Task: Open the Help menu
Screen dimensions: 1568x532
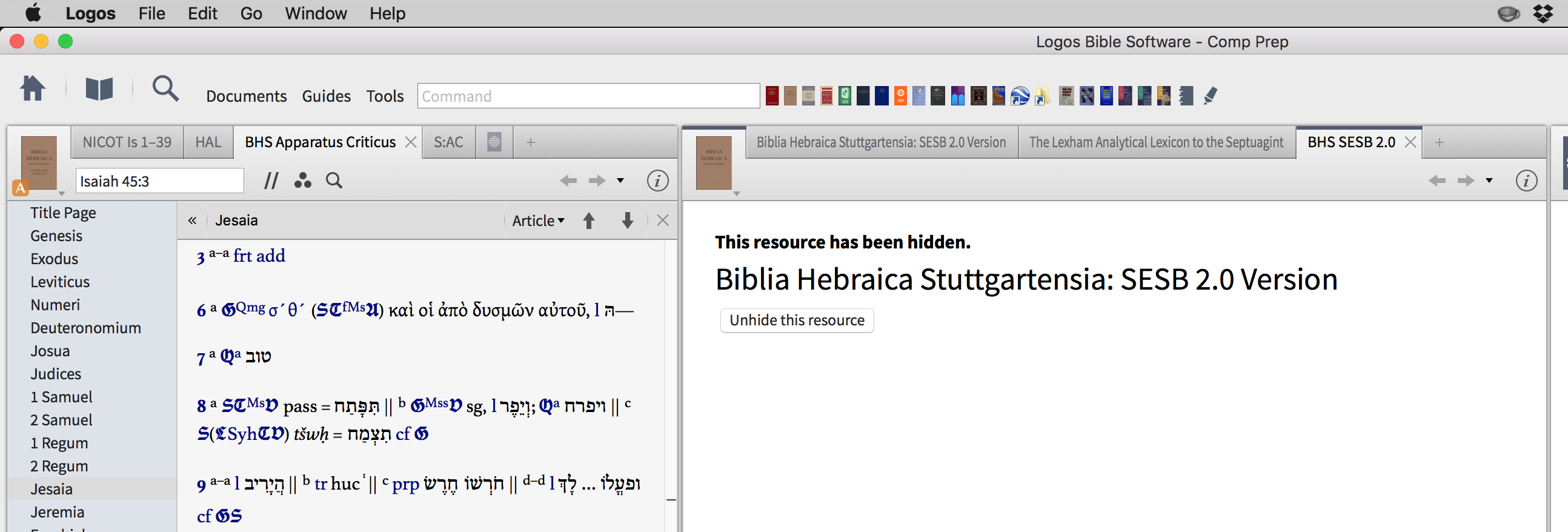Action: tap(387, 13)
